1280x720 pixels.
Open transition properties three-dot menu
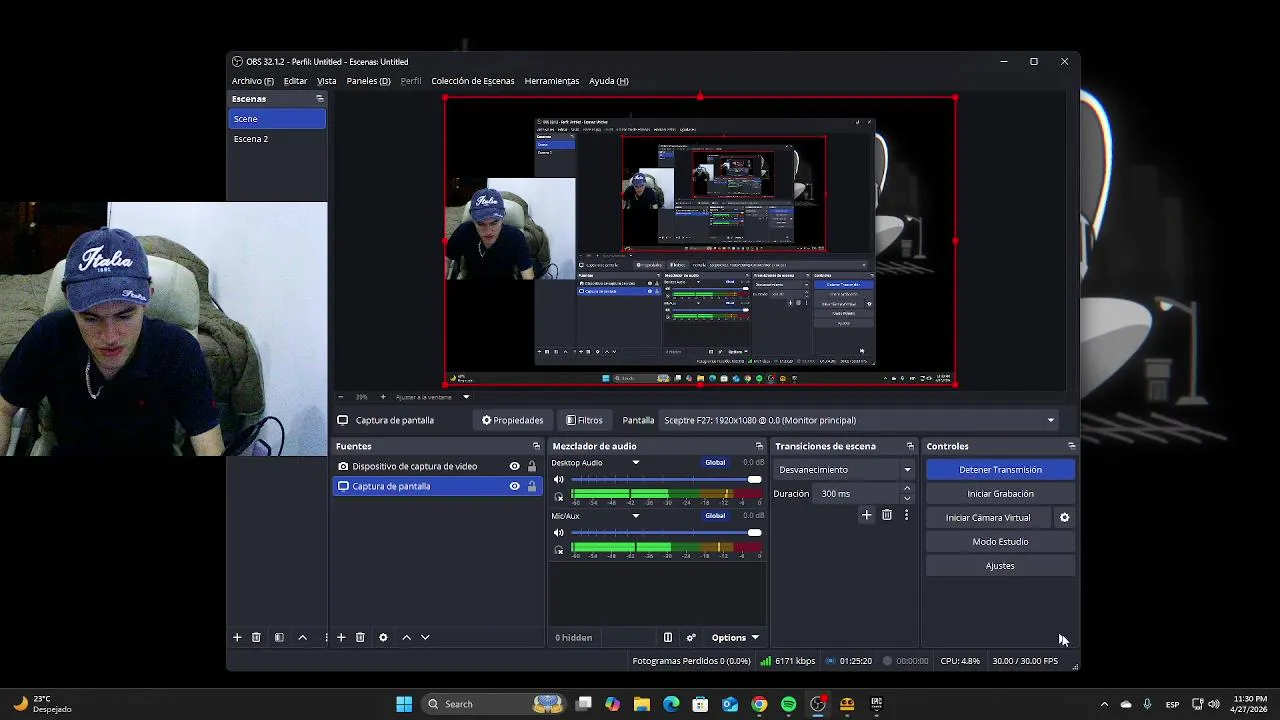tap(907, 515)
